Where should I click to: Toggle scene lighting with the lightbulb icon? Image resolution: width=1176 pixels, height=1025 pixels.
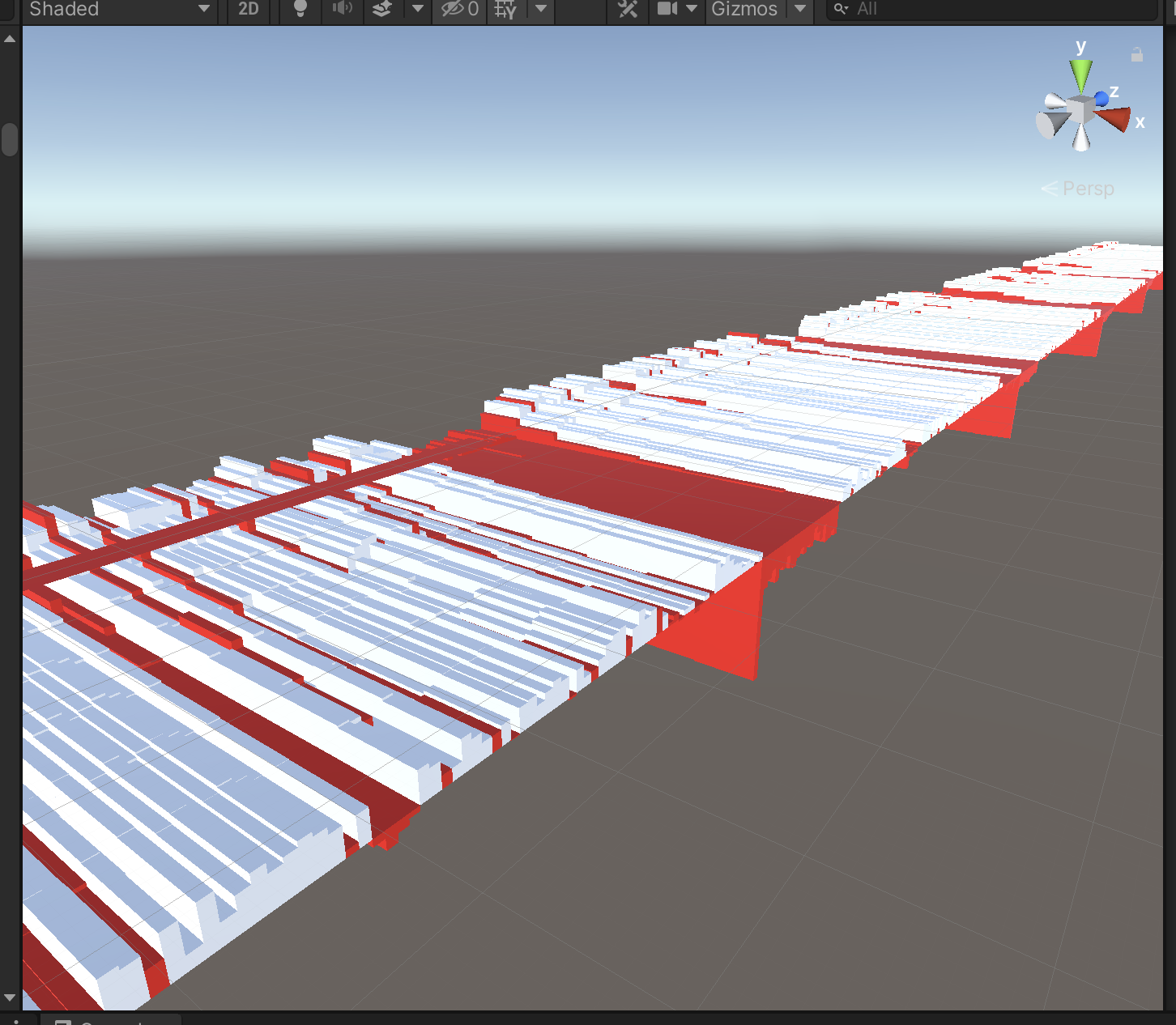click(x=300, y=9)
